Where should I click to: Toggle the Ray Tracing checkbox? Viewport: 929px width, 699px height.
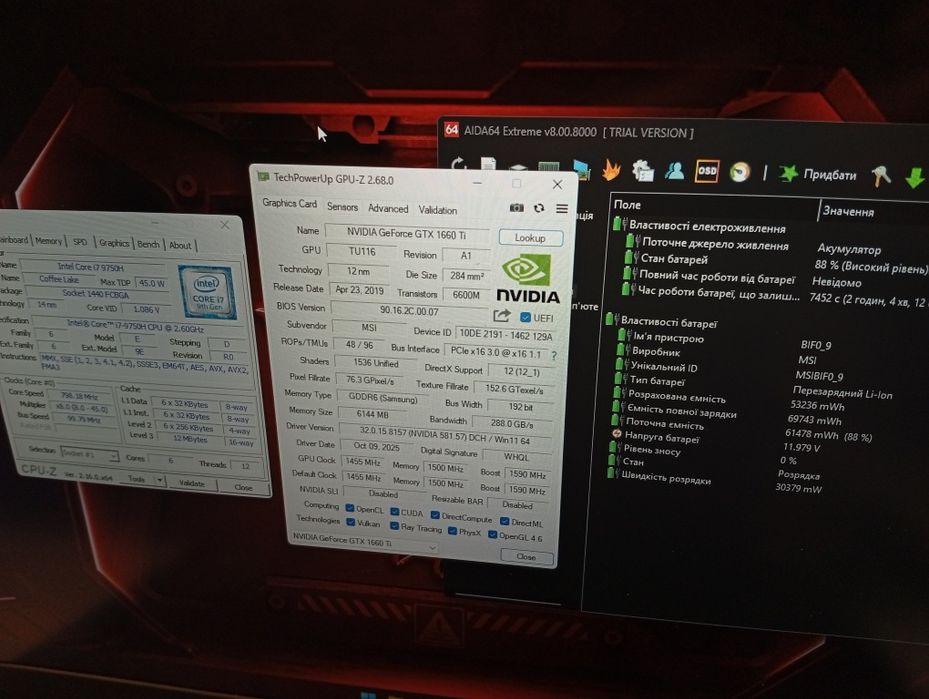394,525
